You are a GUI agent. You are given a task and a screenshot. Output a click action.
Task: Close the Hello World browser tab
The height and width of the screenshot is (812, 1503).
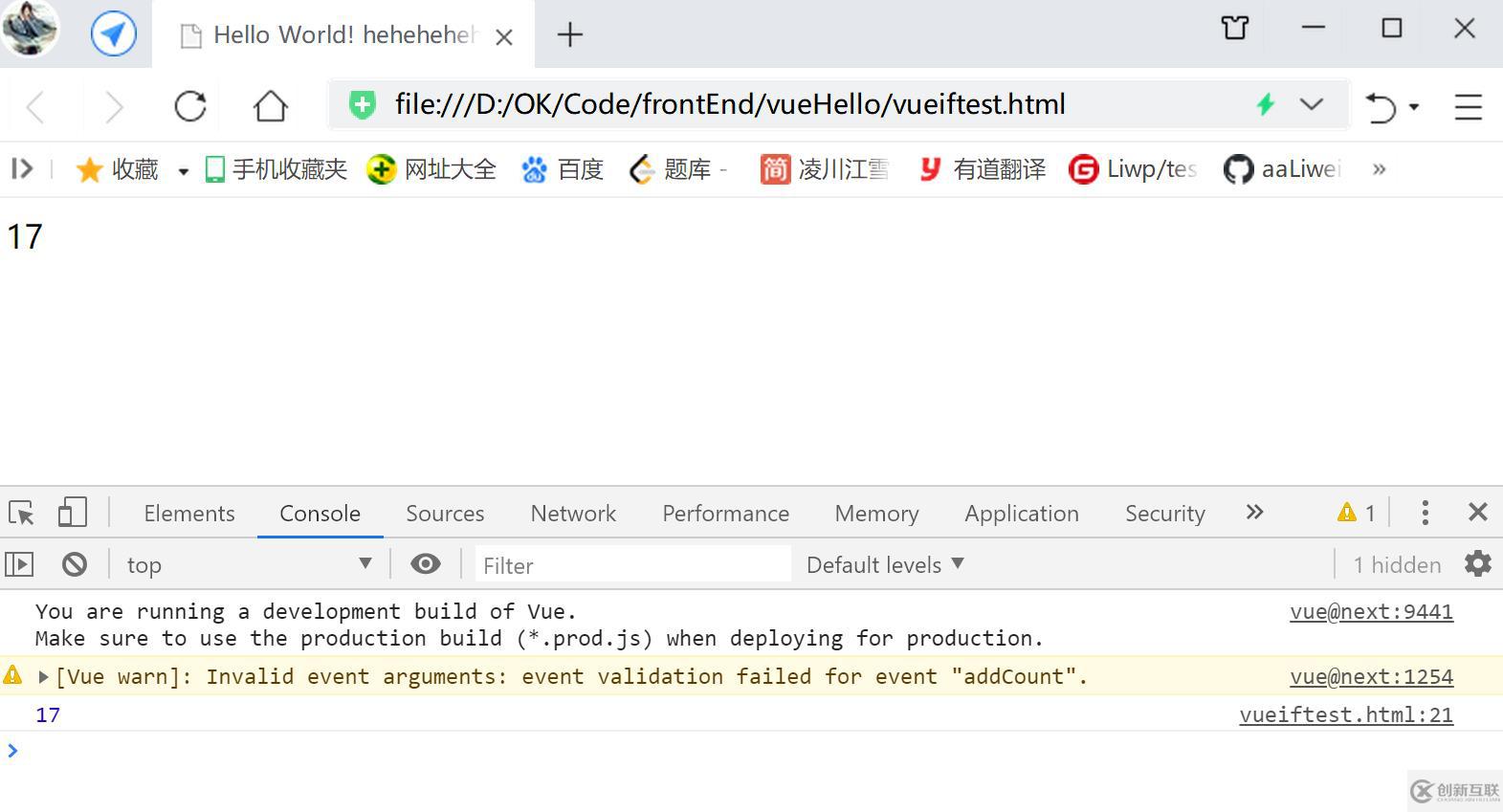[504, 36]
